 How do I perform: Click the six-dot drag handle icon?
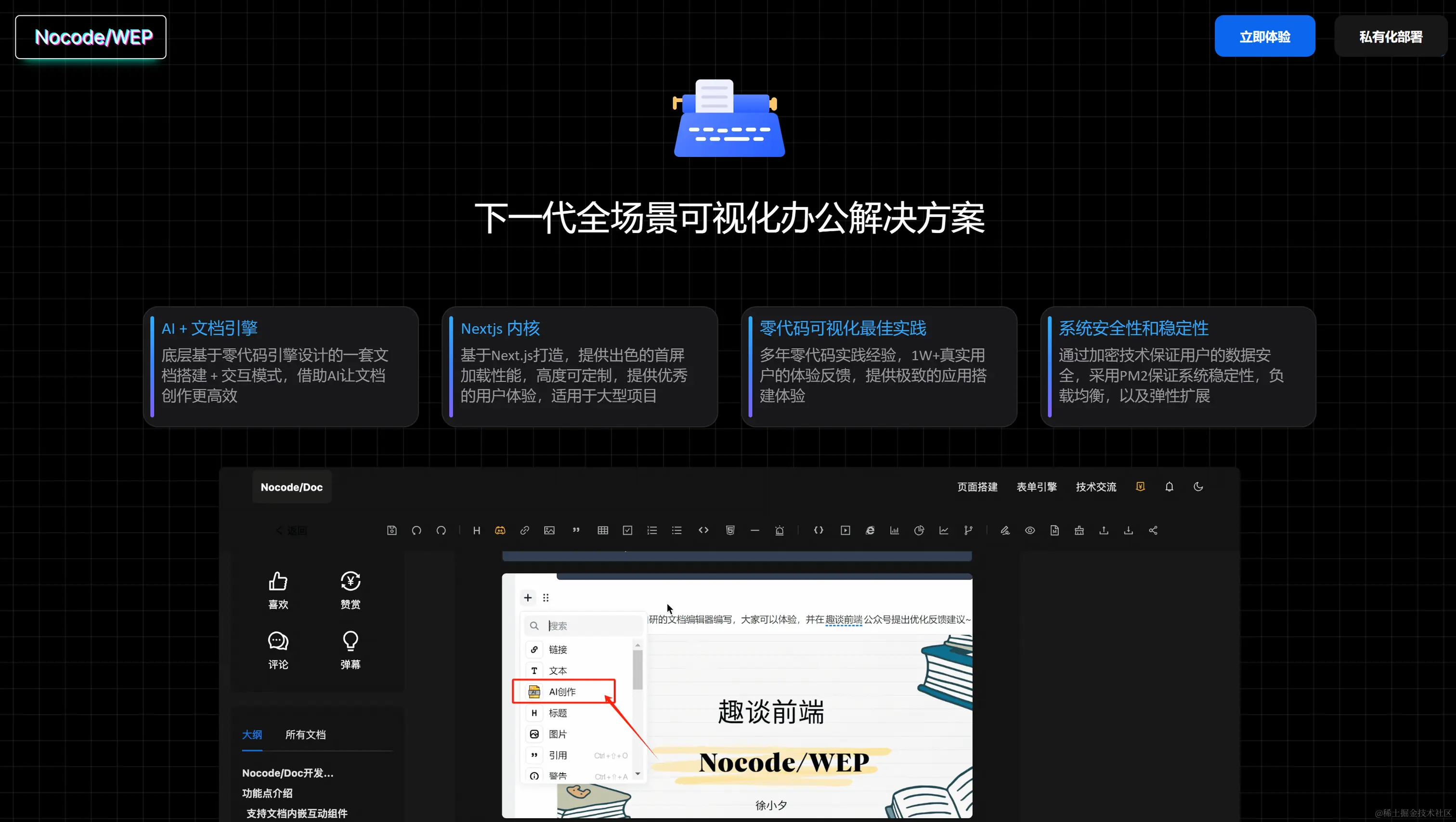pos(546,597)
